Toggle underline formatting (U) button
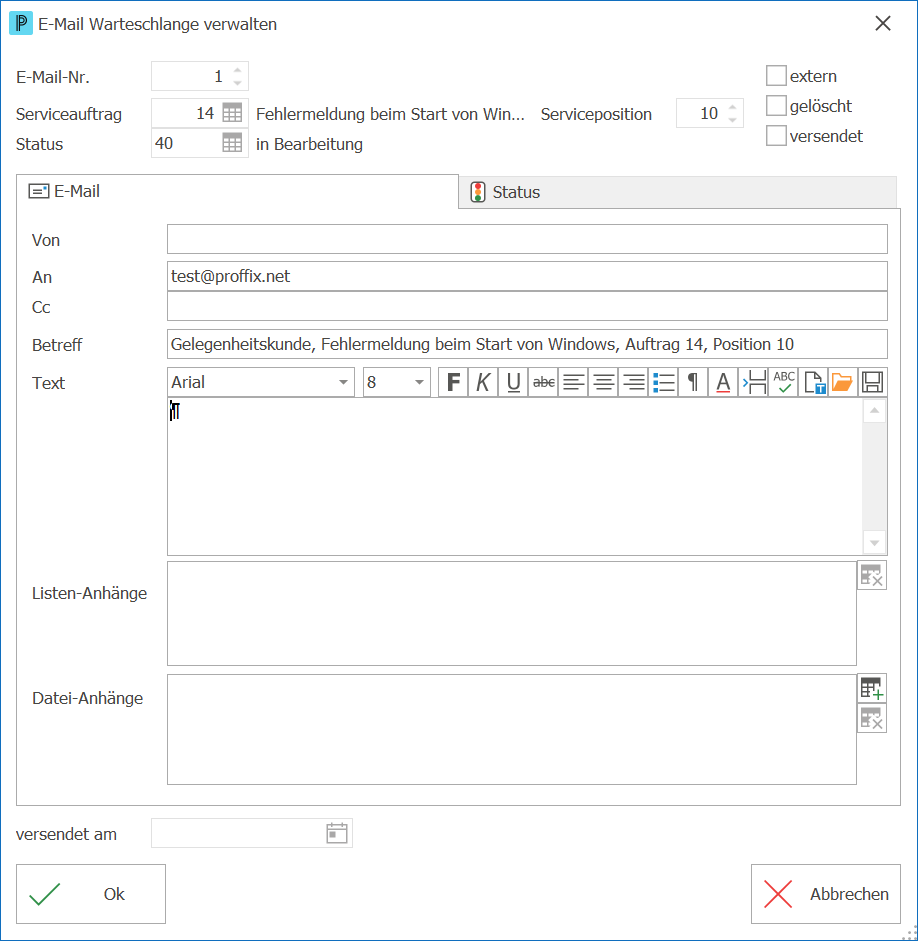Image resolution: width=918 pixels, height=941 pixels. [x=514, y=382]
